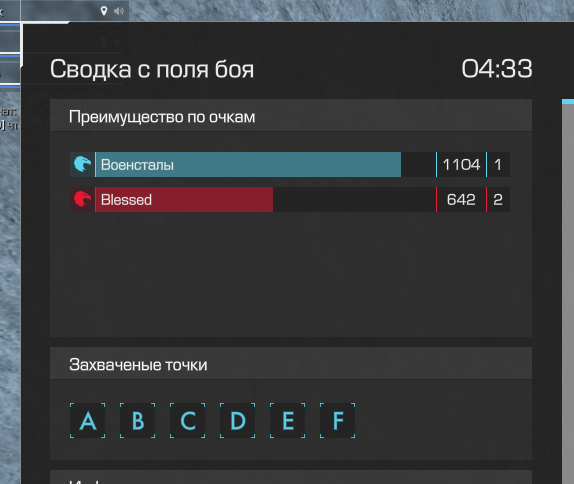Select capture point F
Screen dimensions: 574x484
[338, 421]
